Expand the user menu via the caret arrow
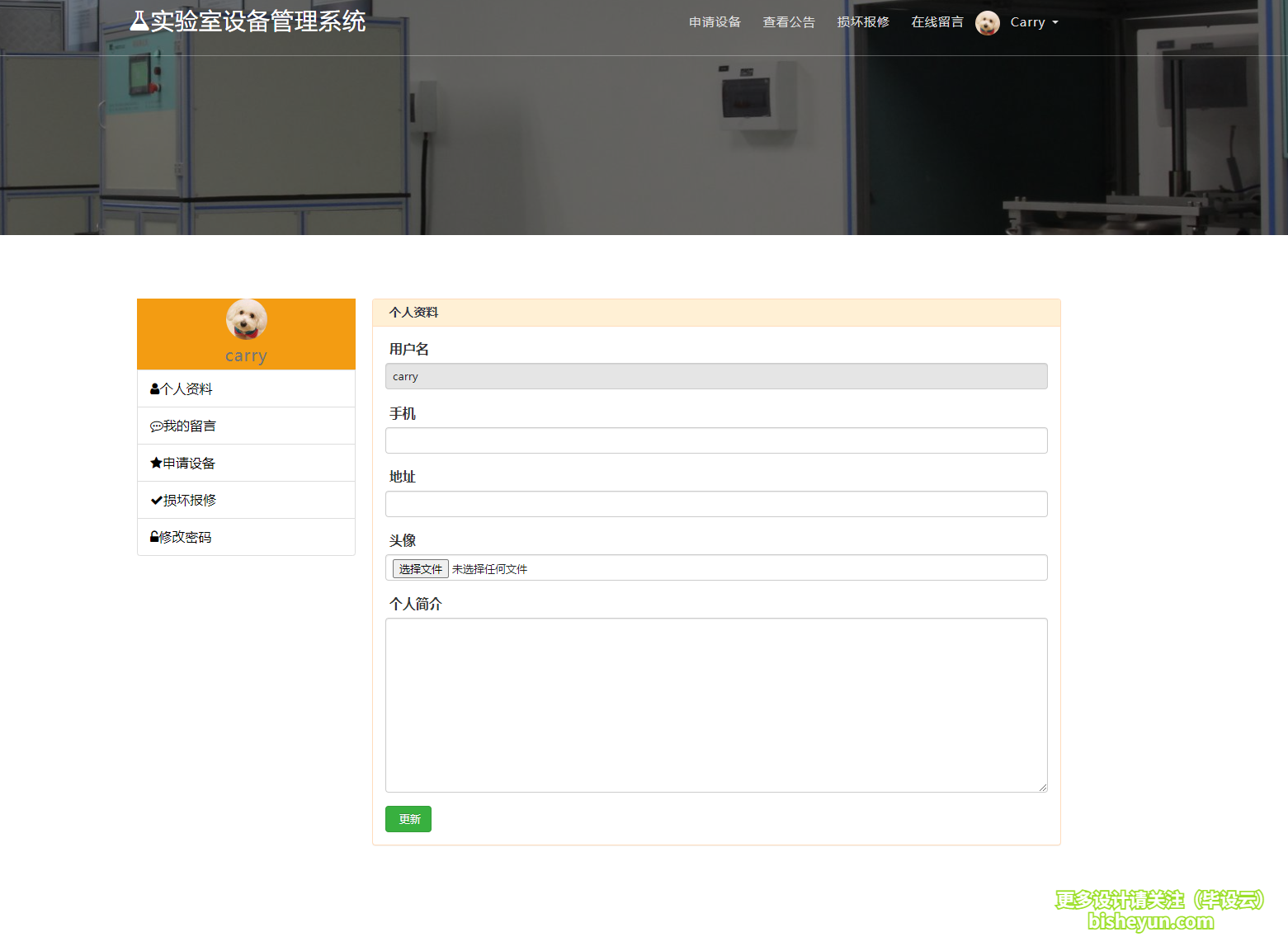Screen dimensions: 1288x951 click(1054, 23)
